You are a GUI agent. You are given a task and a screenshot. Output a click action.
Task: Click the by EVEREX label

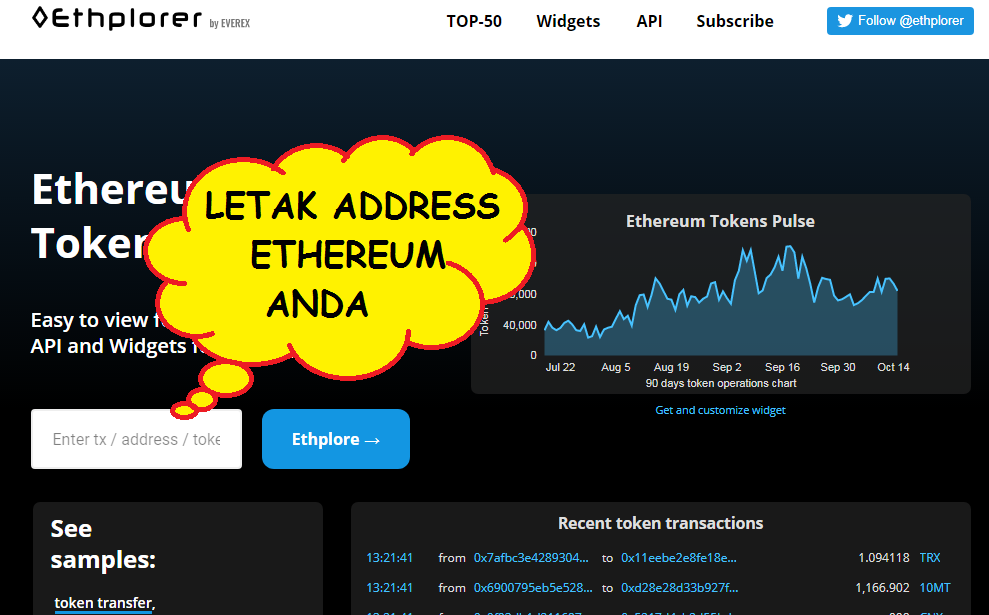pos(230,23)
